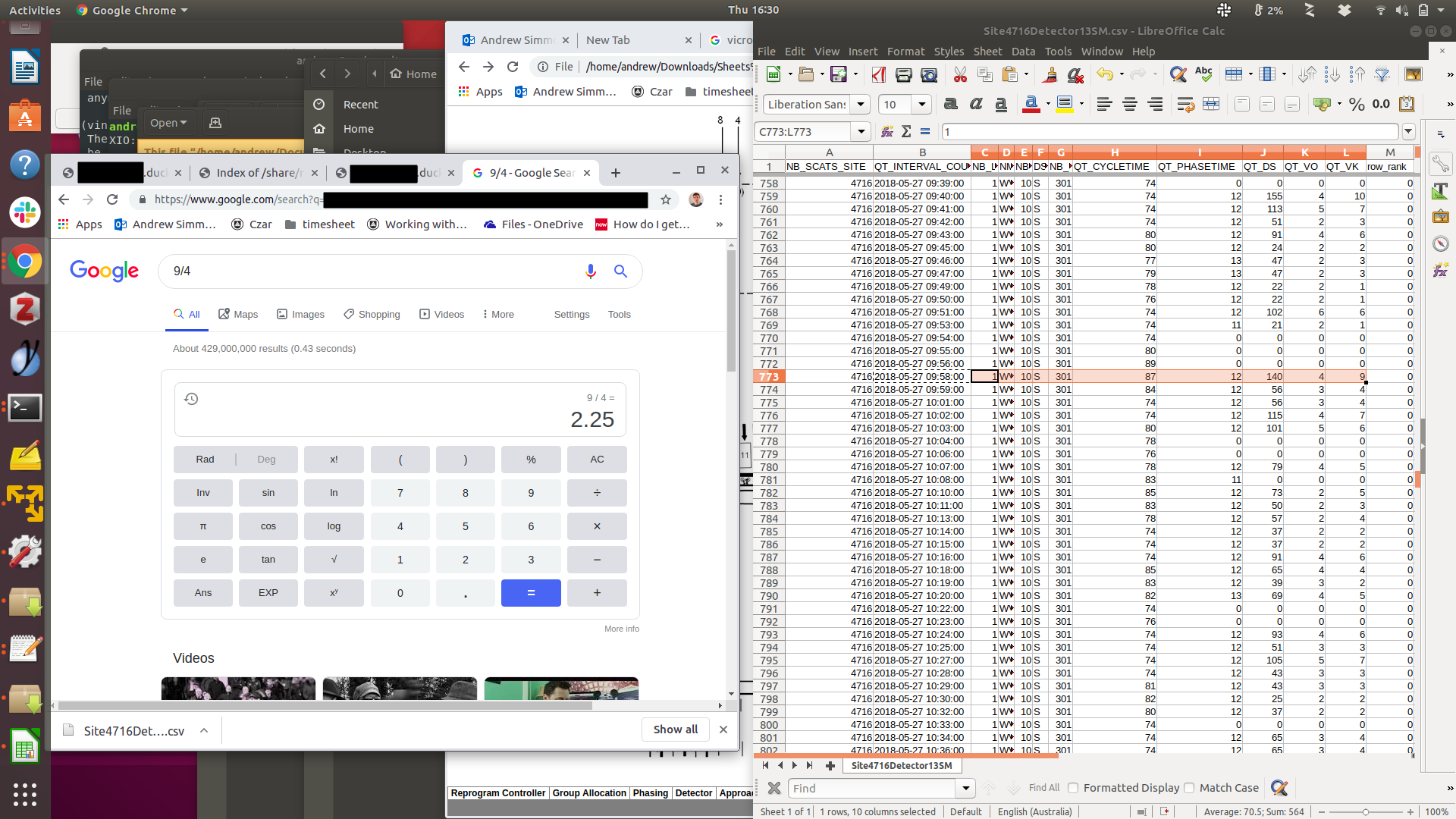This screenshot has width=1456, height=819.
Task: Switch to the Images search tab
Action: click(x=300, y=315)
